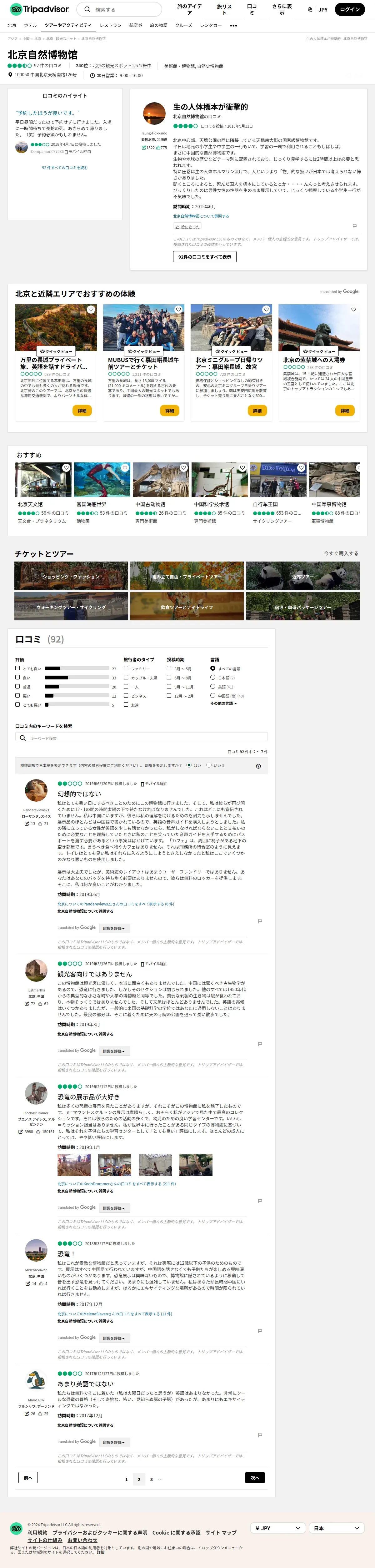Click the magnifier icon in keyword search box
The width and height of the screenshot is (375, 1568).
tap(22, 738)
